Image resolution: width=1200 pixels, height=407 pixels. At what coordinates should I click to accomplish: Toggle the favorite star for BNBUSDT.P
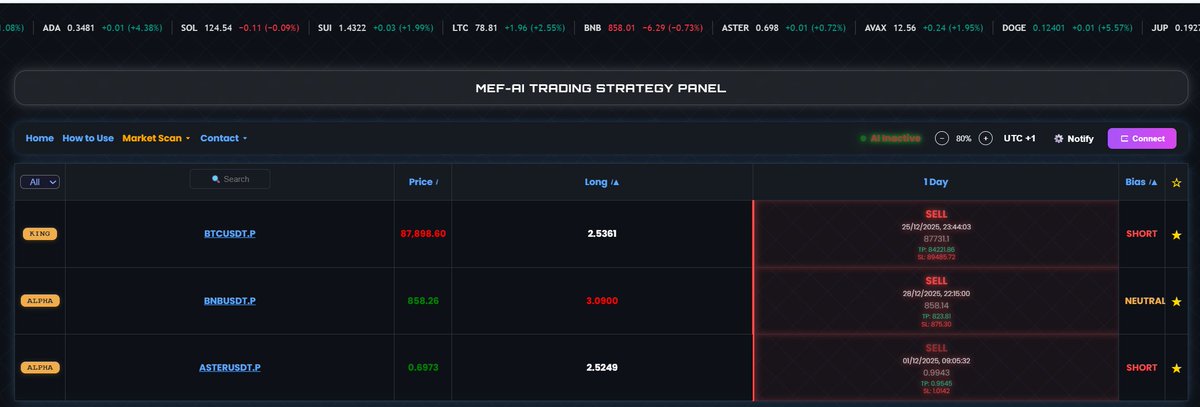tap(1176, 300)
